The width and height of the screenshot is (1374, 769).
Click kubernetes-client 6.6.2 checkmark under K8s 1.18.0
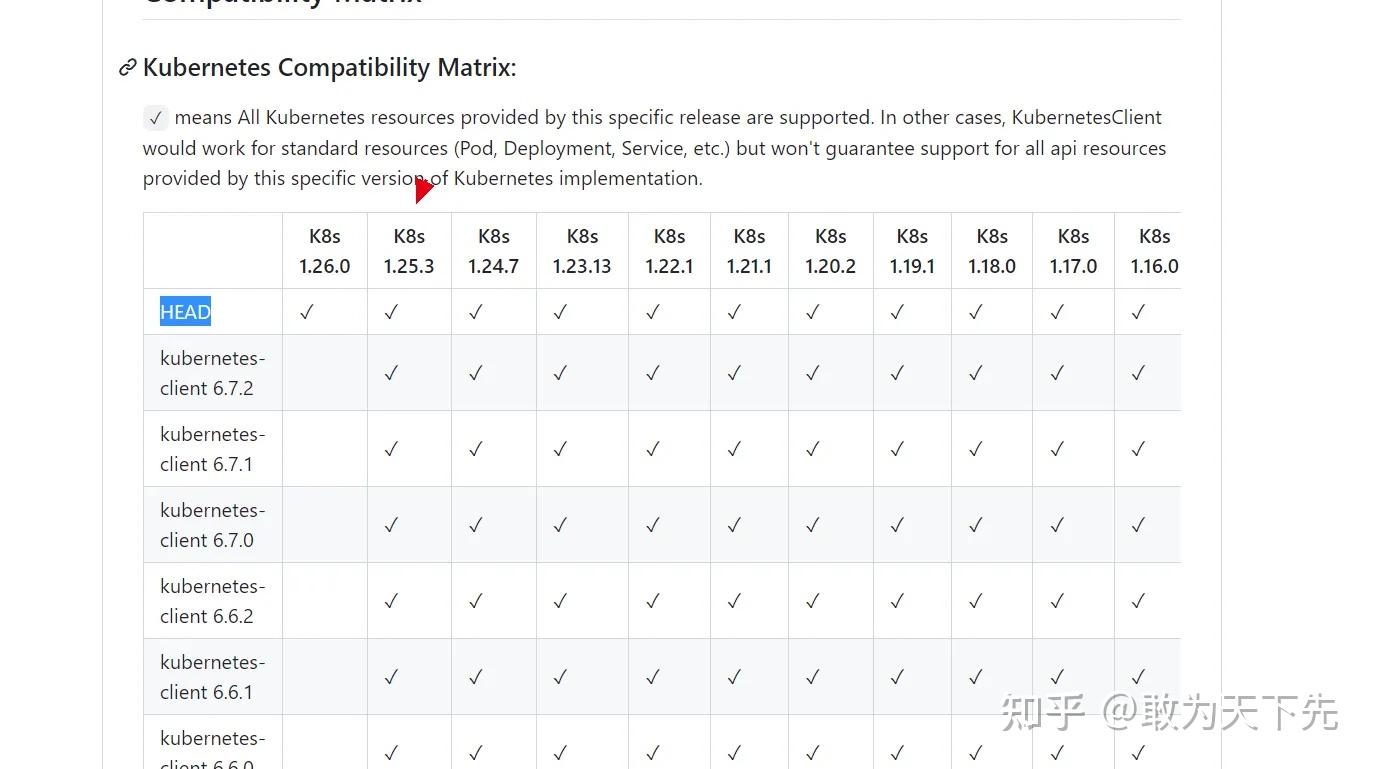976,601
